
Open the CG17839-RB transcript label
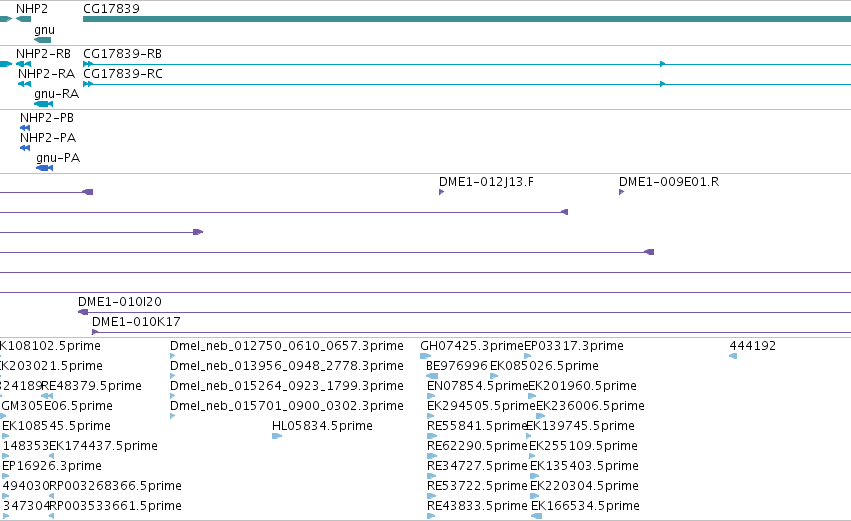tap(123, 54)
